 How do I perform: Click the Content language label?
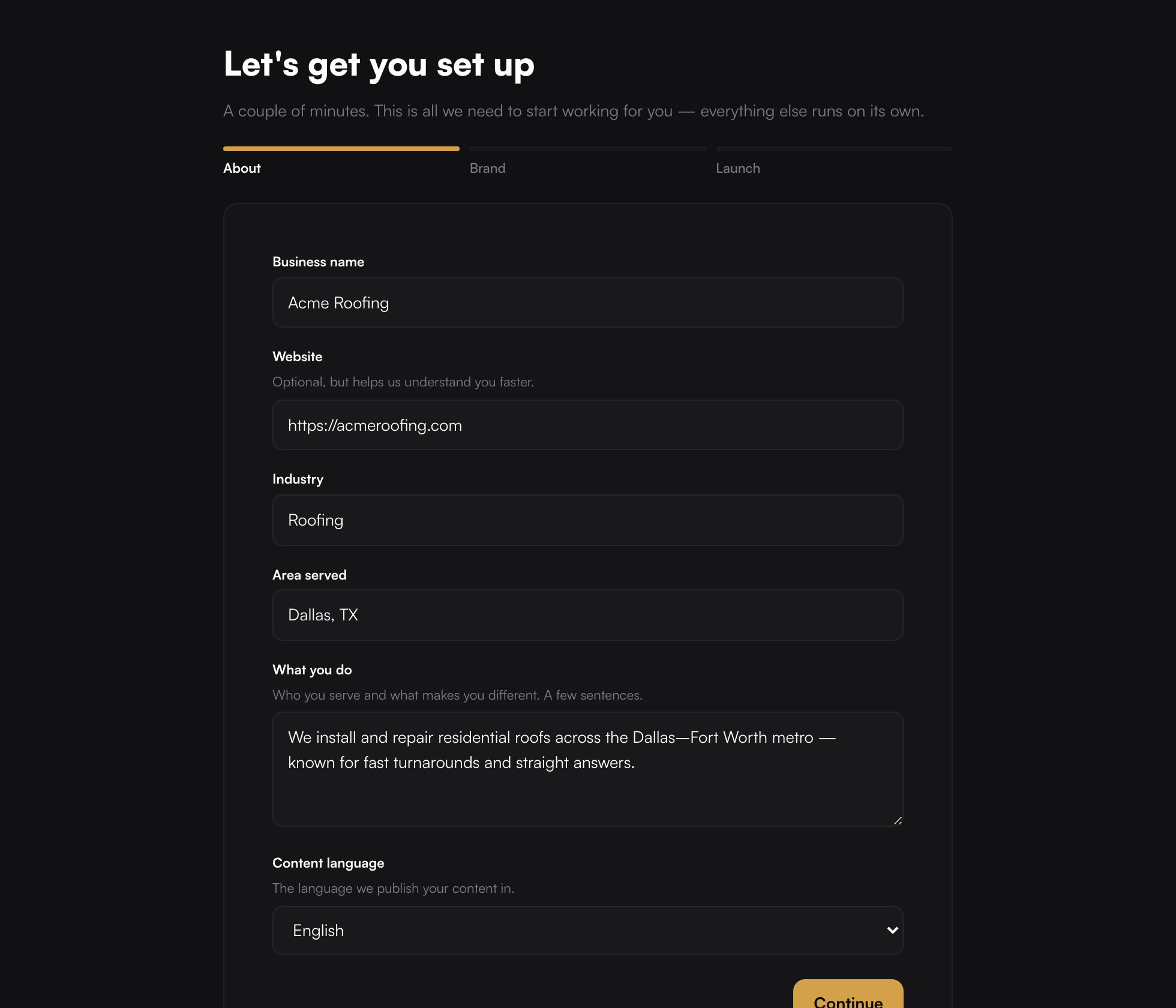point(328,863)
